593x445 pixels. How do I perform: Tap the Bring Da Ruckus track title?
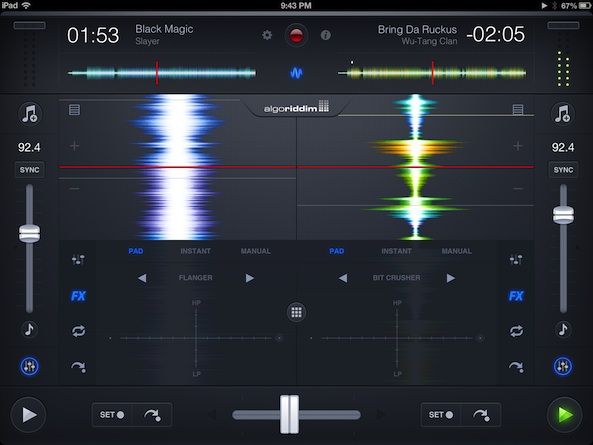(417, 29)
